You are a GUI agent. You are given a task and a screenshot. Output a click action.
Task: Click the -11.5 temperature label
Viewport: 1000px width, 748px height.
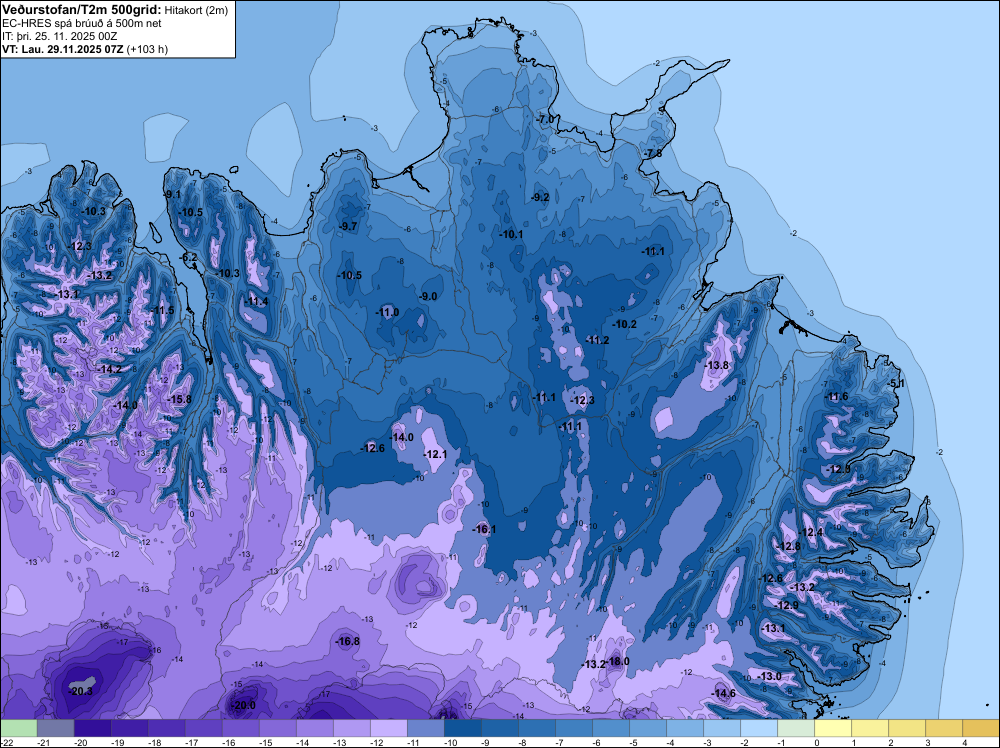[x=163, y=311]
